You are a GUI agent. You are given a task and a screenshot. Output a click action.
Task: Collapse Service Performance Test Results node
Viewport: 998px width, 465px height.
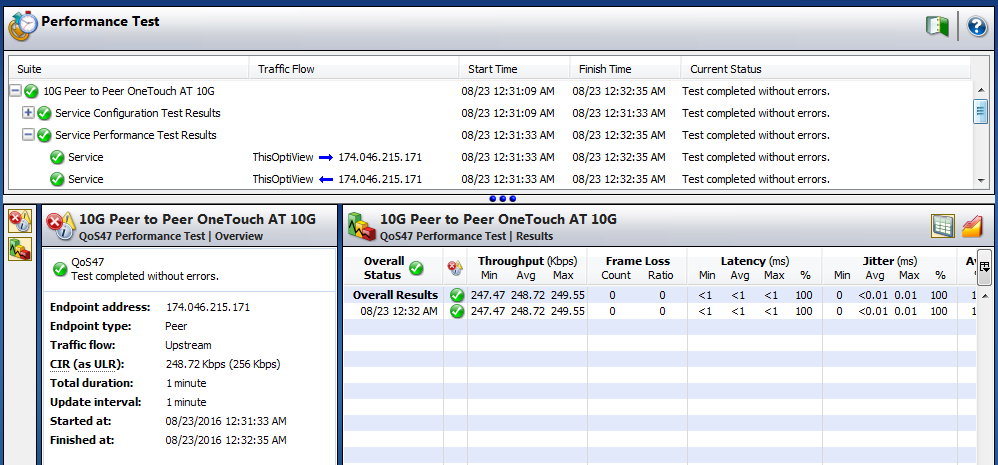point(28,135)
